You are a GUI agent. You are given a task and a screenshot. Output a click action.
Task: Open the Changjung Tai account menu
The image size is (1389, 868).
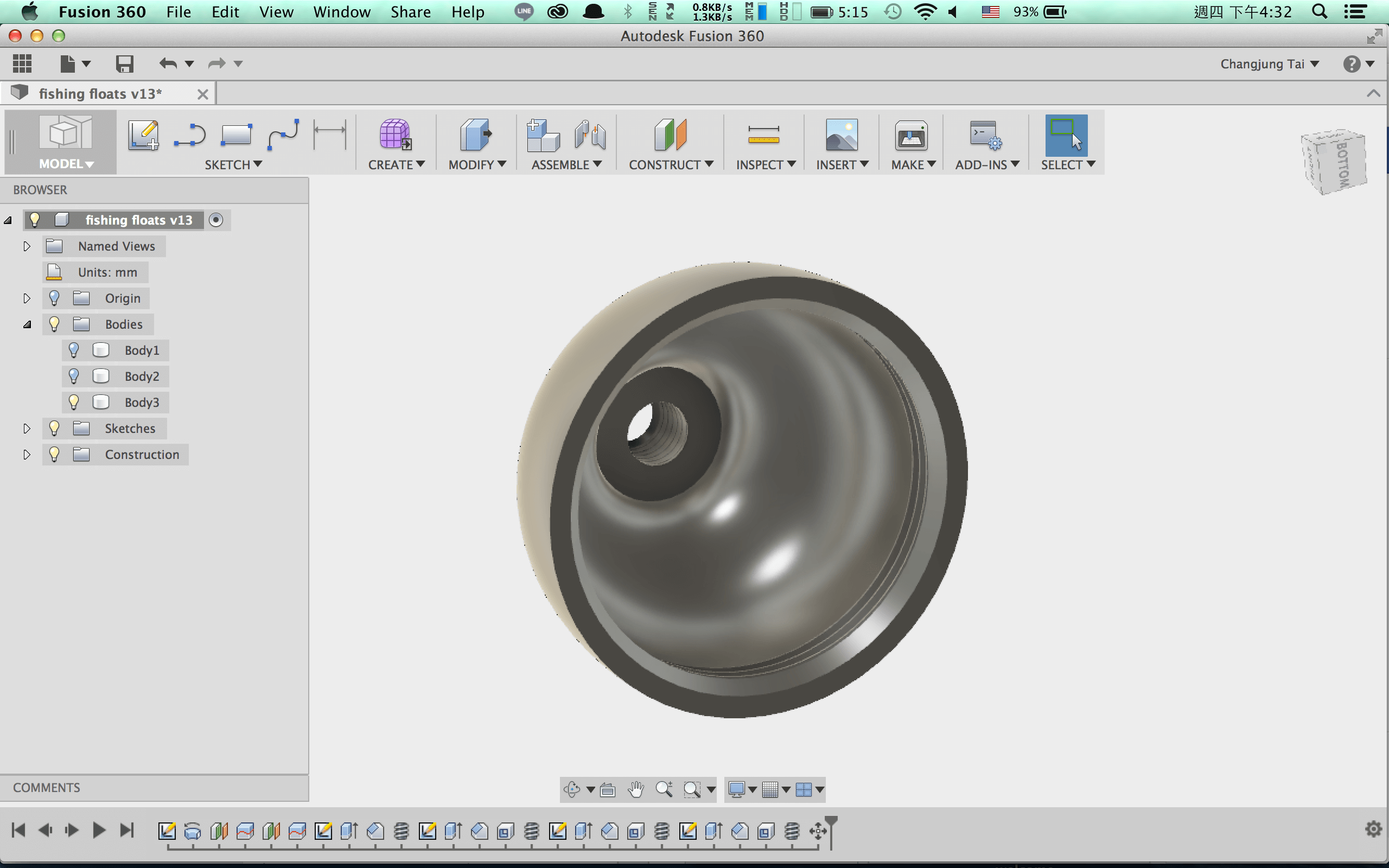(x=1269, y=63)
